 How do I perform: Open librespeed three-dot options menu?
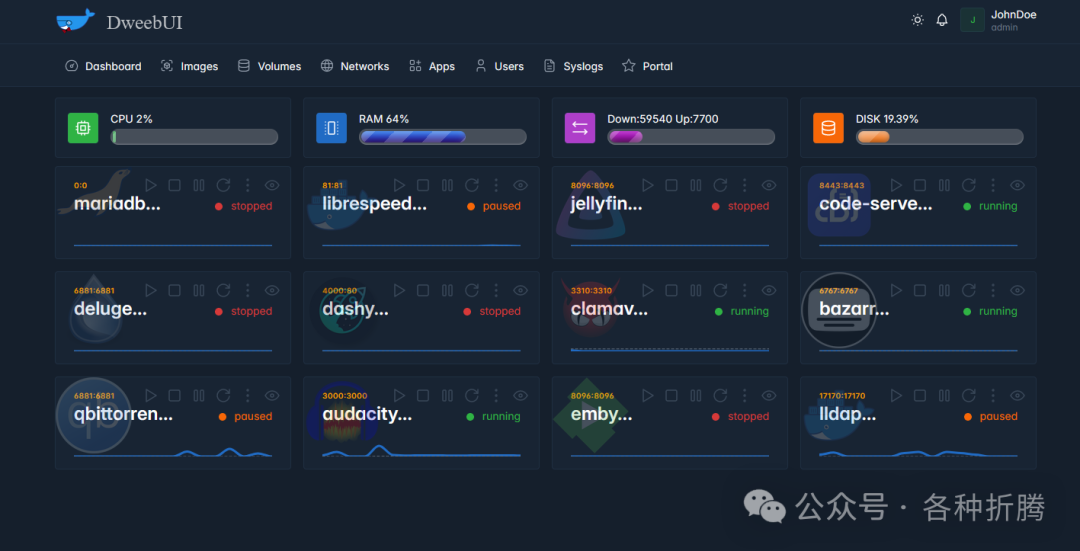click(x=496, y=185)
